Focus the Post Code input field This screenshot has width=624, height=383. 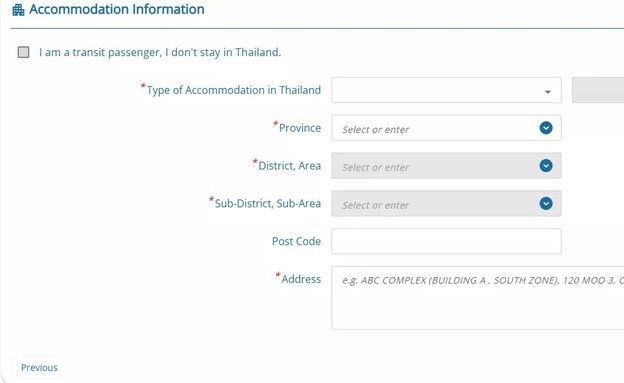click(x=447, y=241)
